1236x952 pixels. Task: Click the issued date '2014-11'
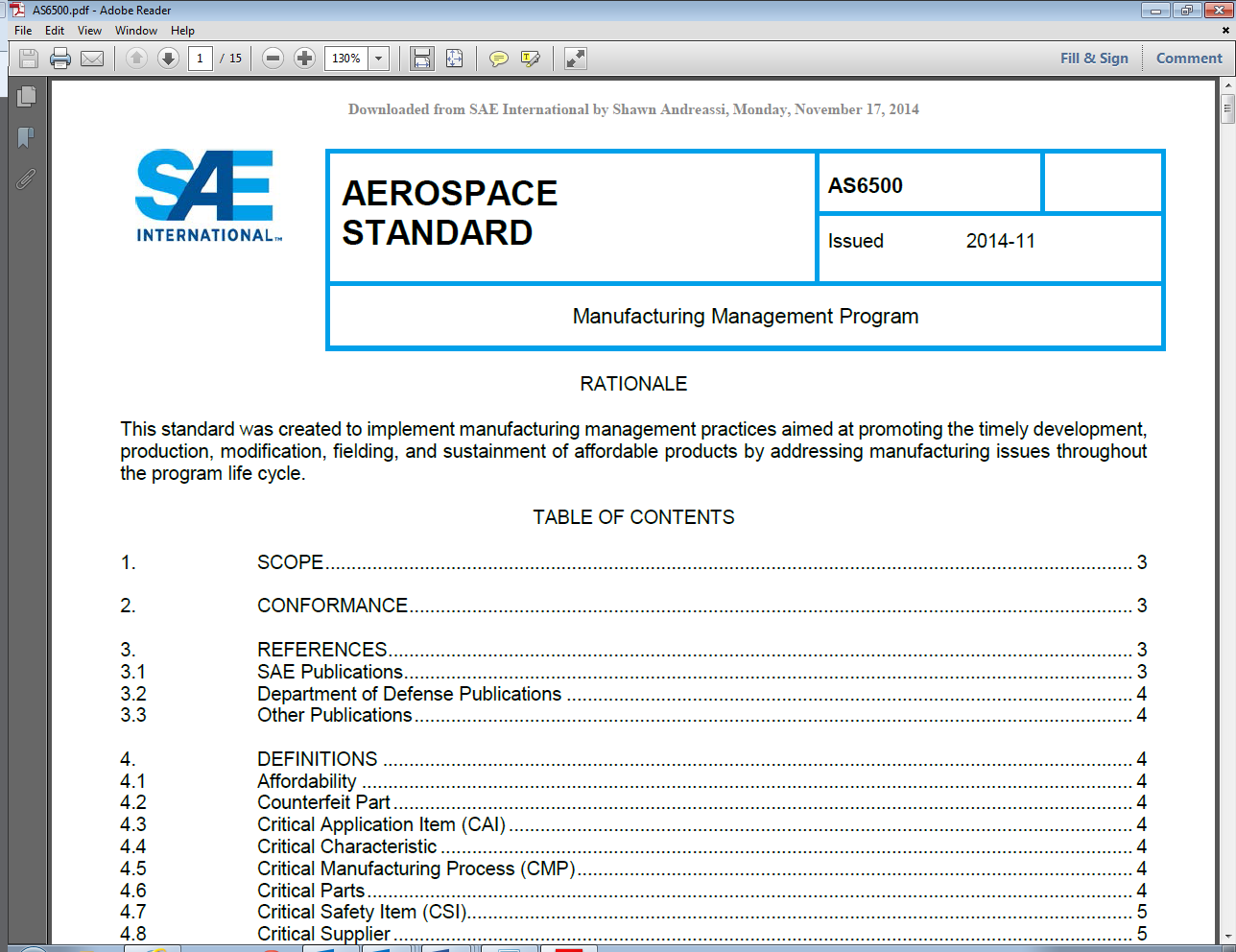coord(1001,242)
